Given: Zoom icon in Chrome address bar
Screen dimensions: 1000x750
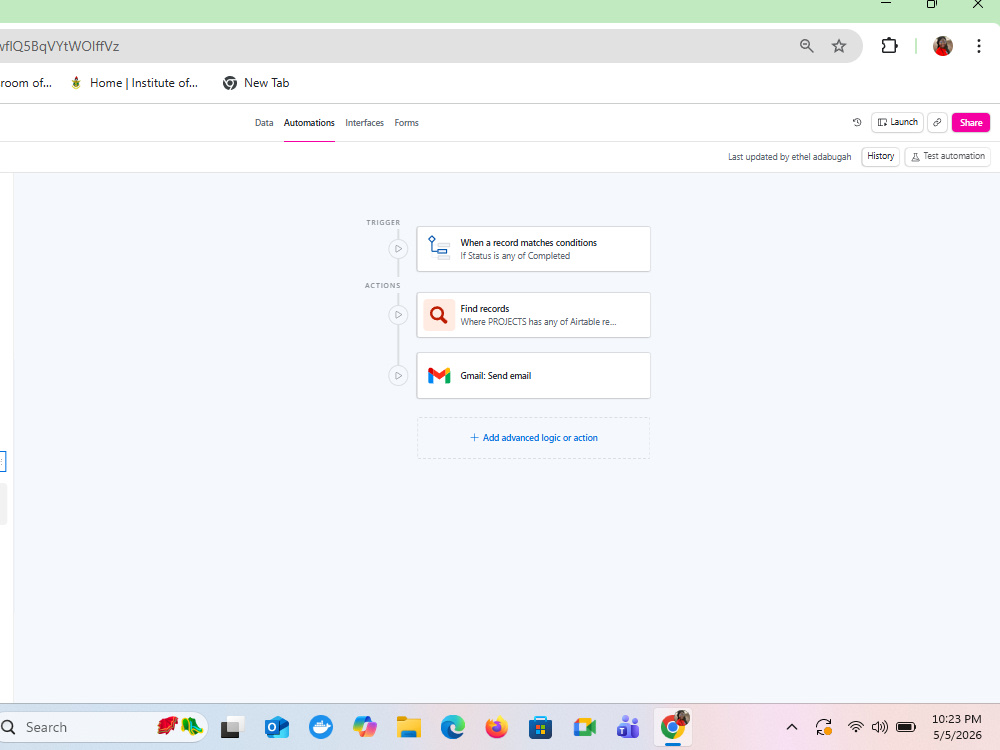Looking at the screenshot, I should coord(807,46).
